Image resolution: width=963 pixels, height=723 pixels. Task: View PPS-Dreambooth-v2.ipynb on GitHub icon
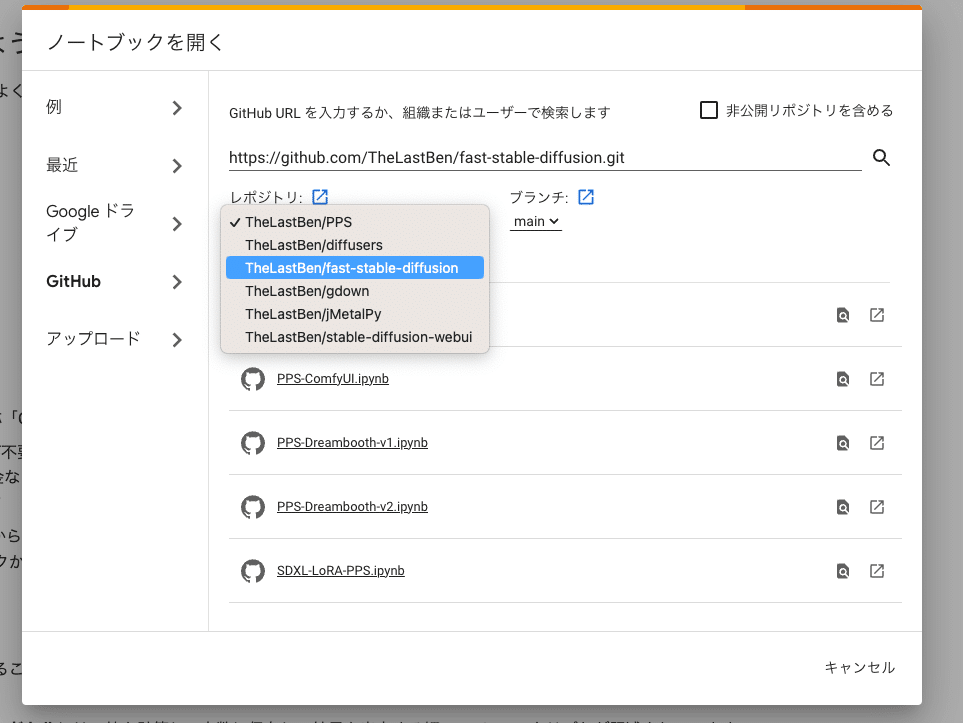point(843,507)
